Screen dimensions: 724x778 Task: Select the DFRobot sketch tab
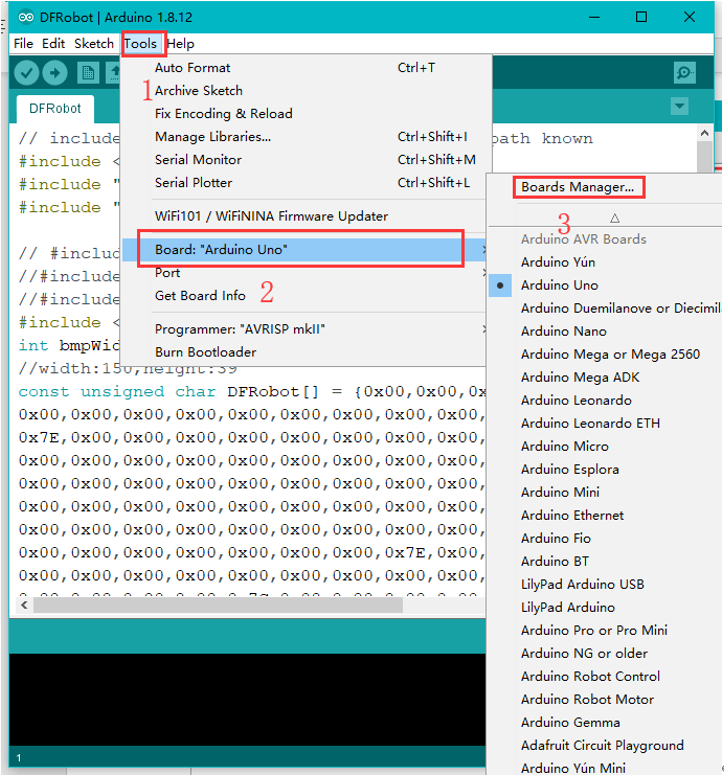pos(55,109)
